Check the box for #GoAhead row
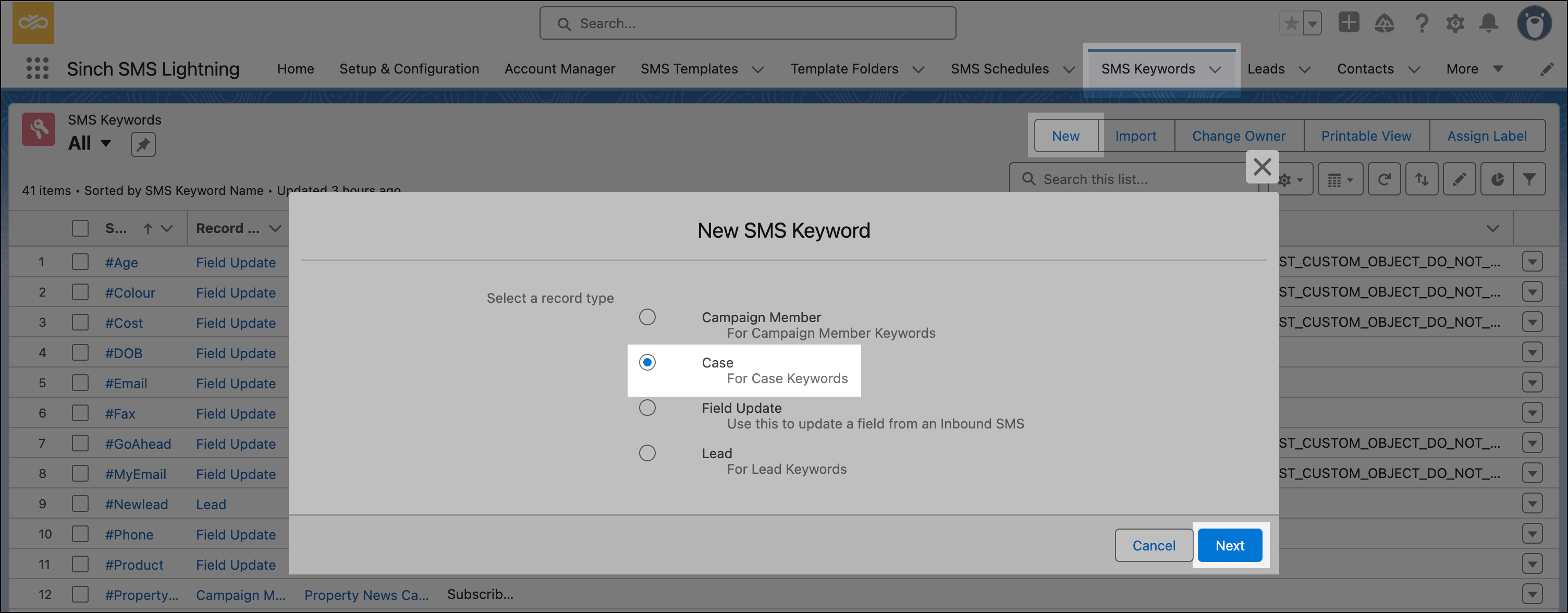Screen dimensions: 1568x613 tap(80, 444)
